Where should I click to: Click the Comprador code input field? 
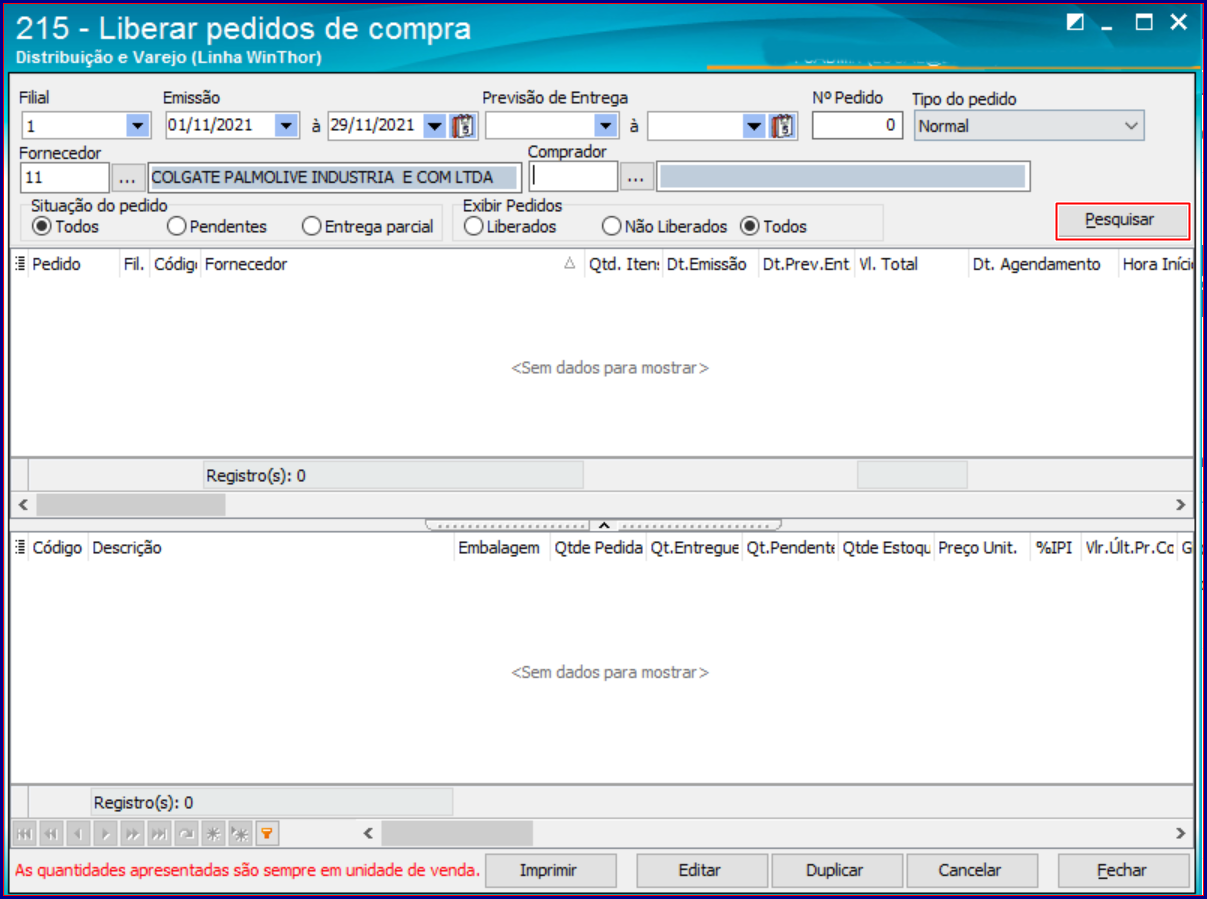point(573,178)
